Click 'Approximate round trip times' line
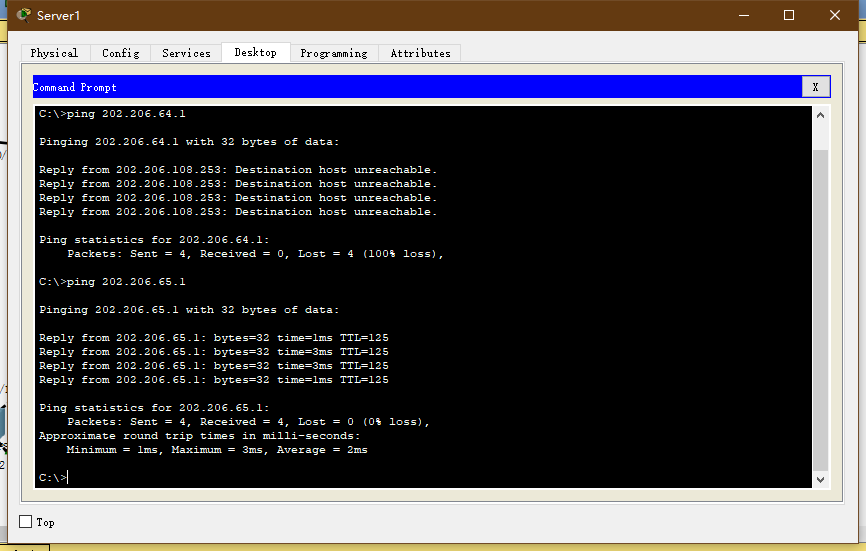866x551 pixels. (x=199, y=436)
